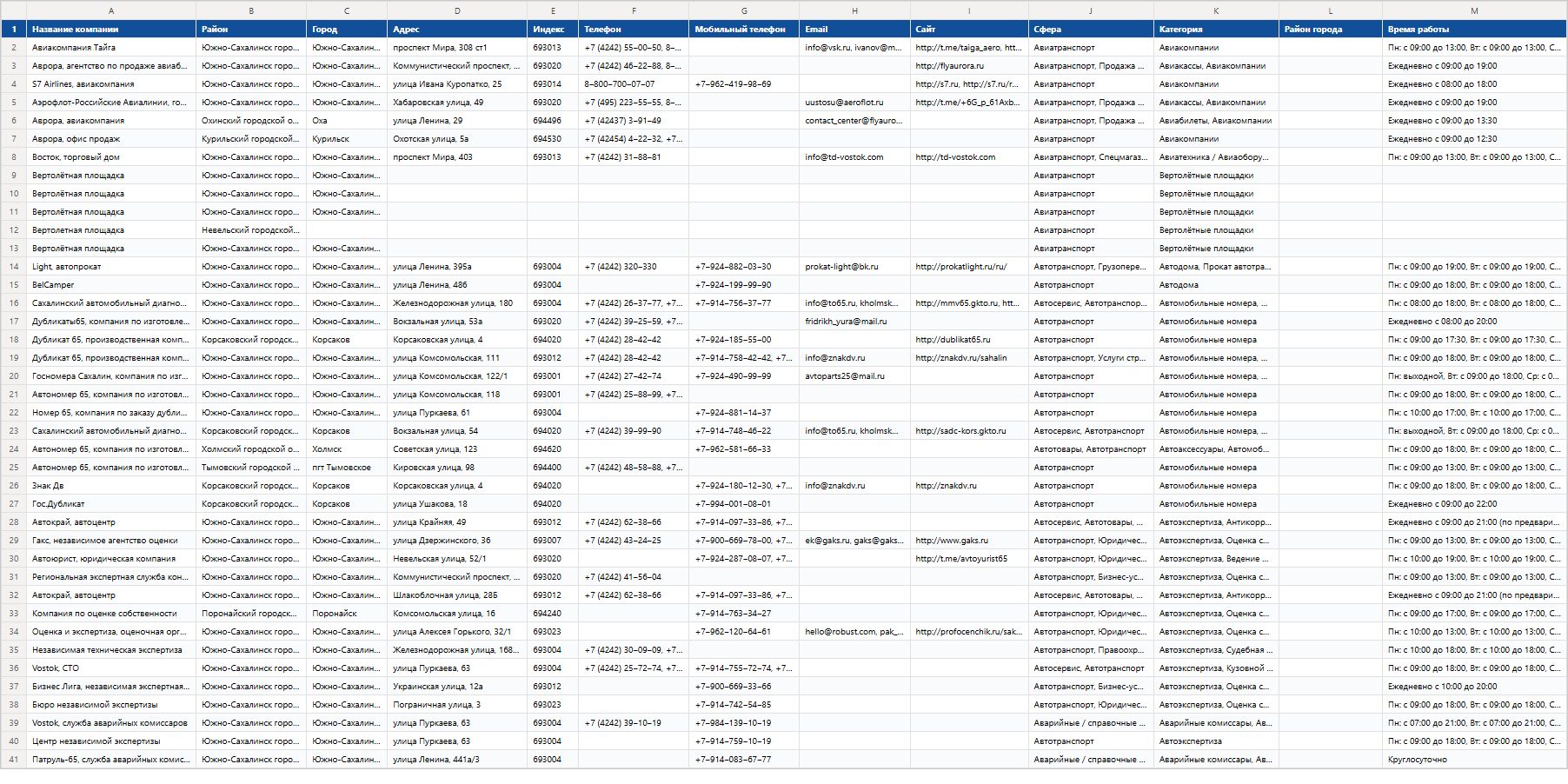Select site cell "http://t.me/avtoyurist65"
1568x784 pixels.
point(969,559)
